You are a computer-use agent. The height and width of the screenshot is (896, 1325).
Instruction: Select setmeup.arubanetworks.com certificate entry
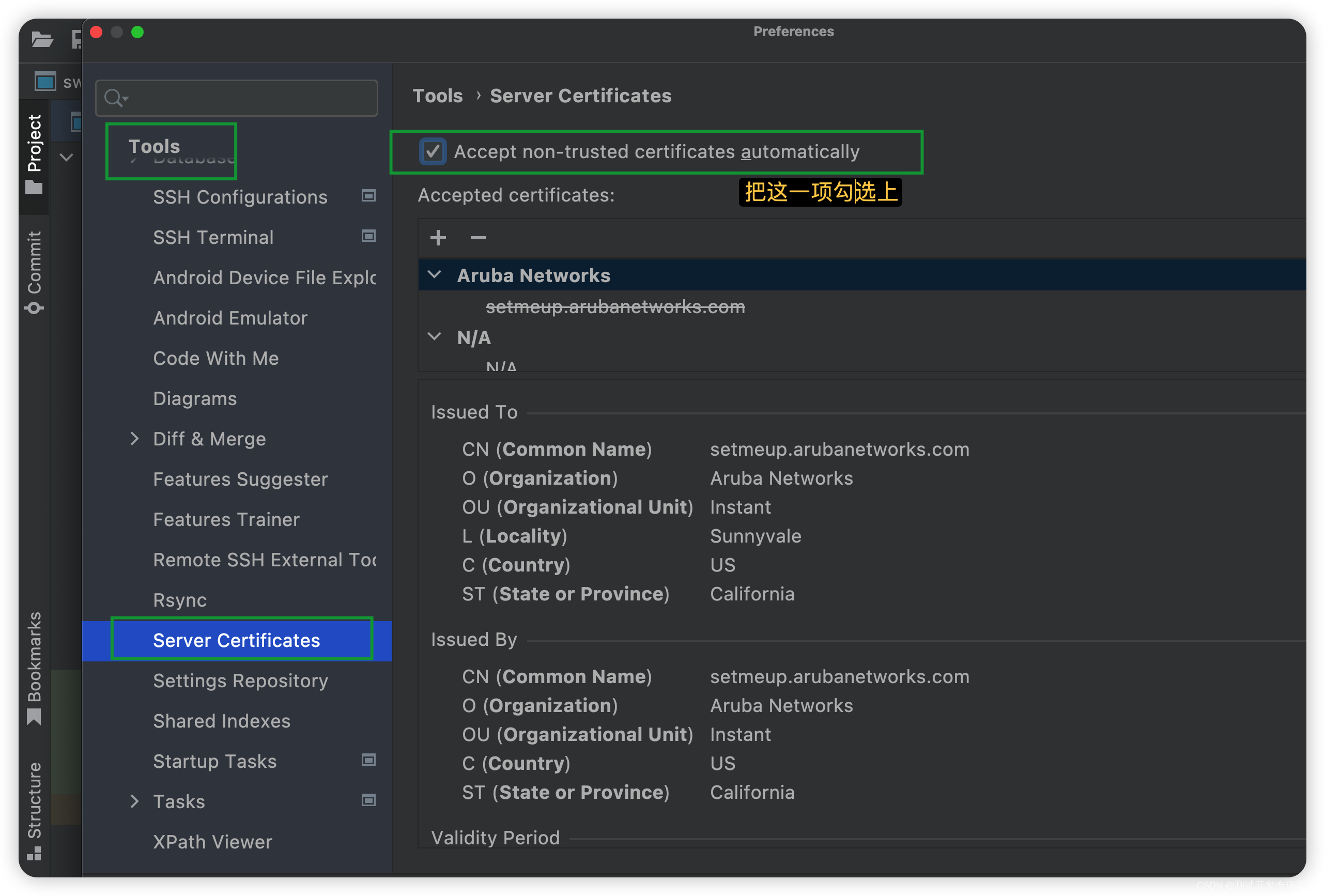pos(615,306)
